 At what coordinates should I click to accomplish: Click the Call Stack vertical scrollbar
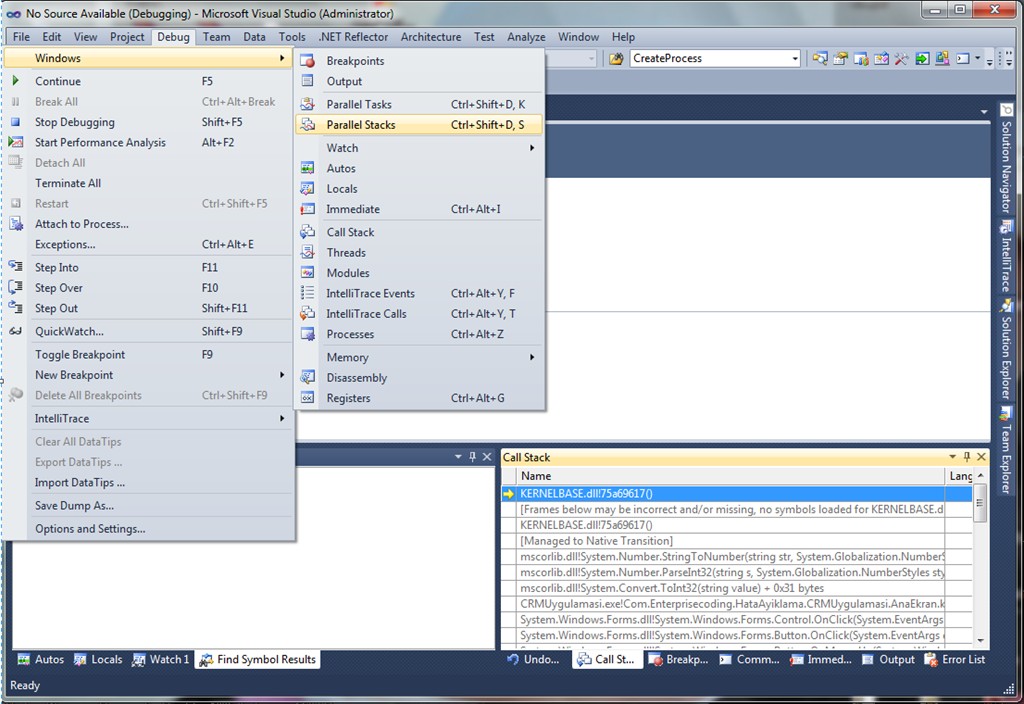pos(980,557)
